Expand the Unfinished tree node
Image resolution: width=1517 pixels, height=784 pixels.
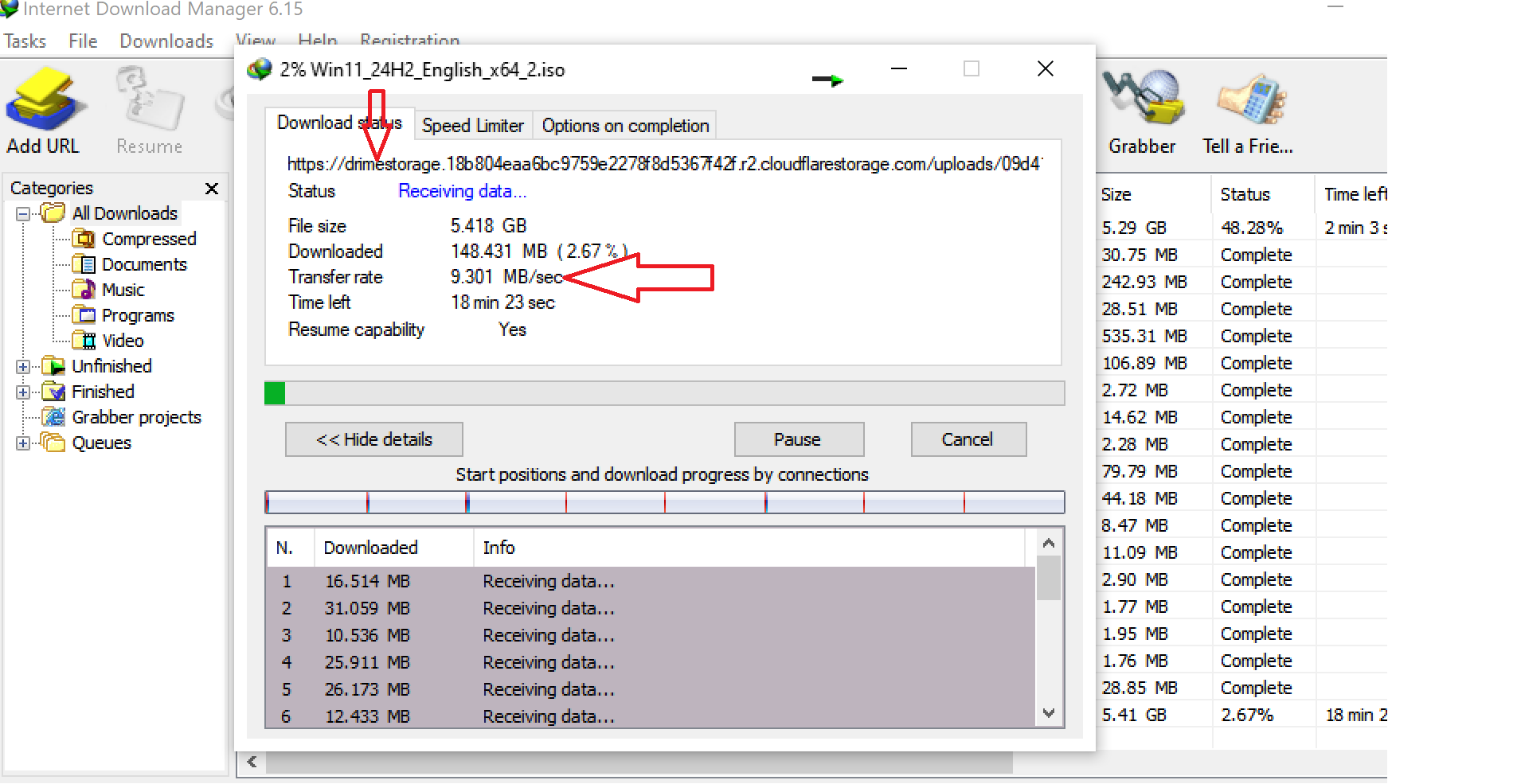(23, 367)
